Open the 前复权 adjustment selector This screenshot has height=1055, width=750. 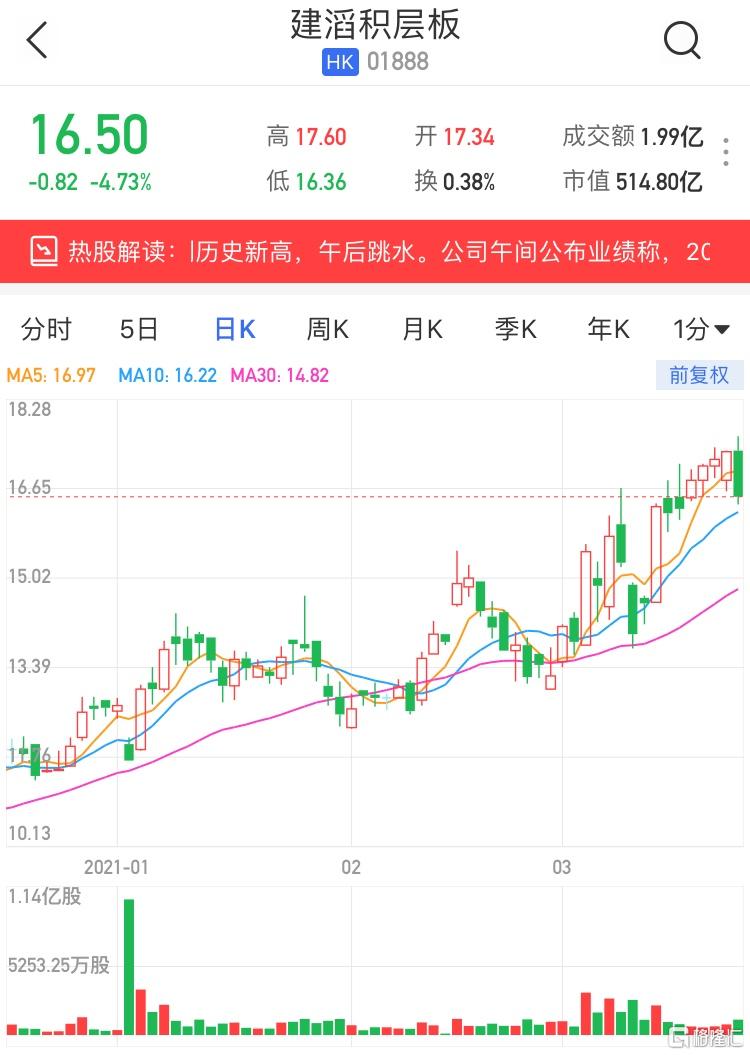pyautogui.click(x=699, y=376)
